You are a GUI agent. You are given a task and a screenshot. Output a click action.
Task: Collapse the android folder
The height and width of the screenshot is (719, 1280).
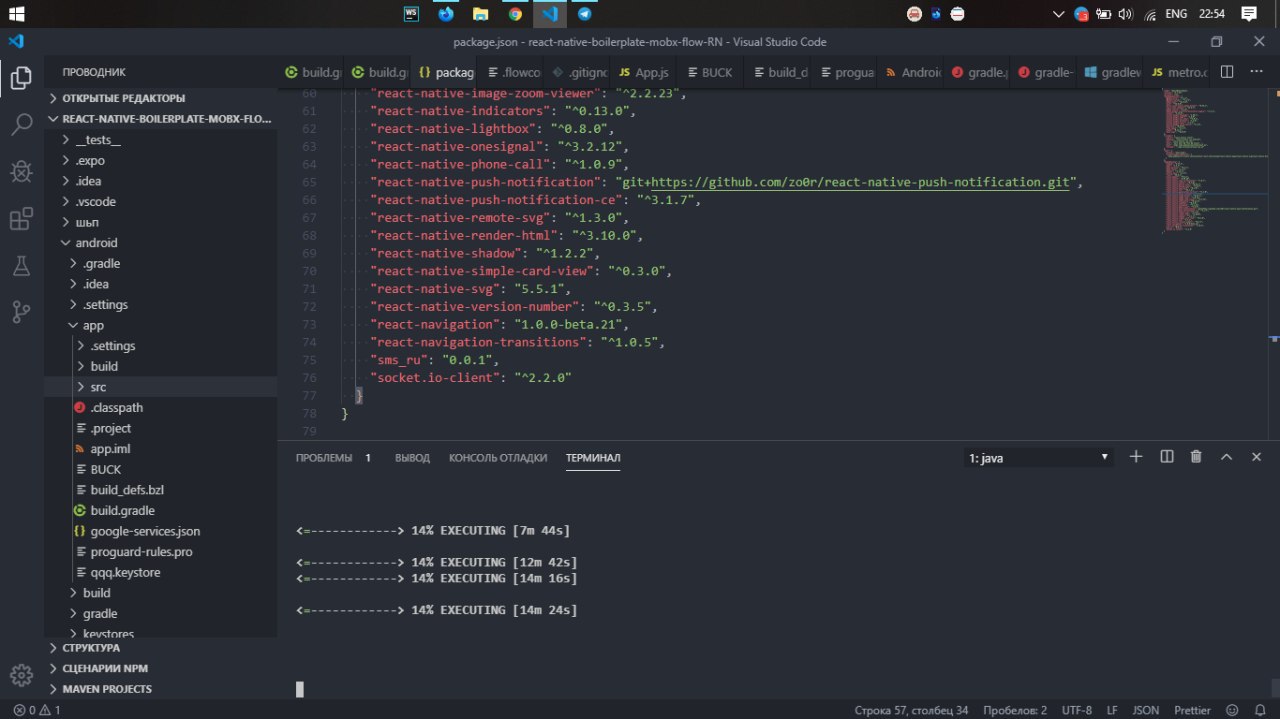(x=160, y=242)
